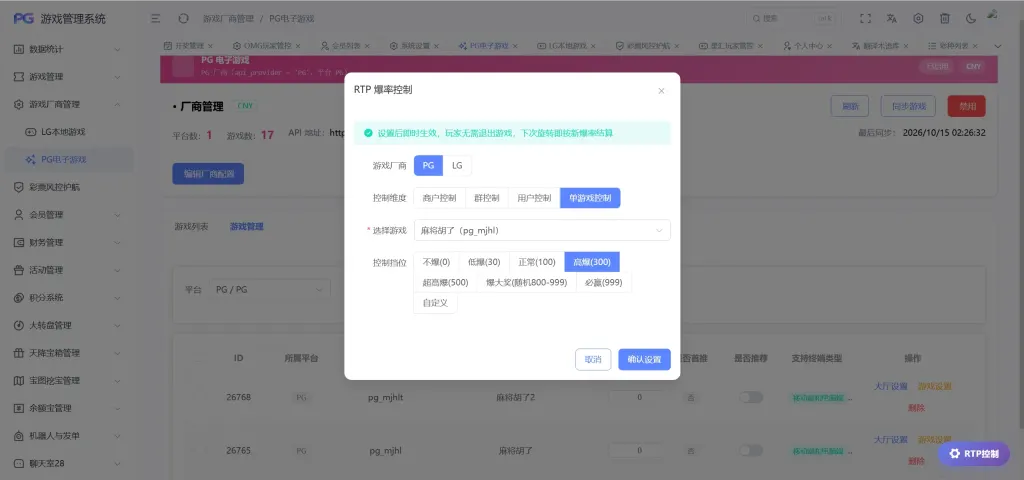
Task: Select PG as game vendor
Action: pyautogui.click(x=428, y=165)
